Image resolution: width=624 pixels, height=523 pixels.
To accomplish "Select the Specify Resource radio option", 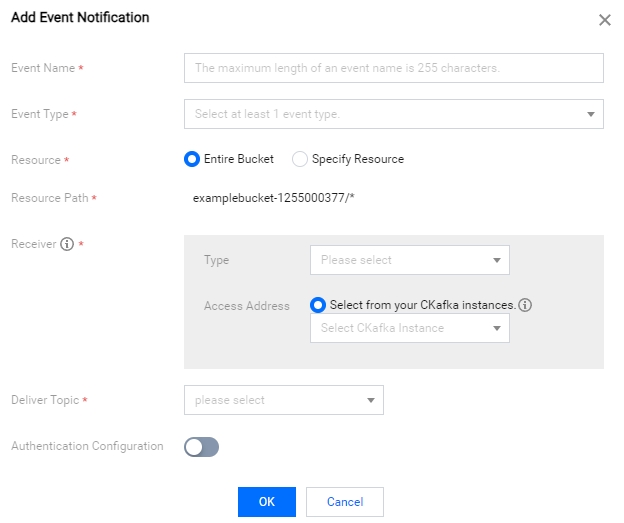I will click(300, 159).
